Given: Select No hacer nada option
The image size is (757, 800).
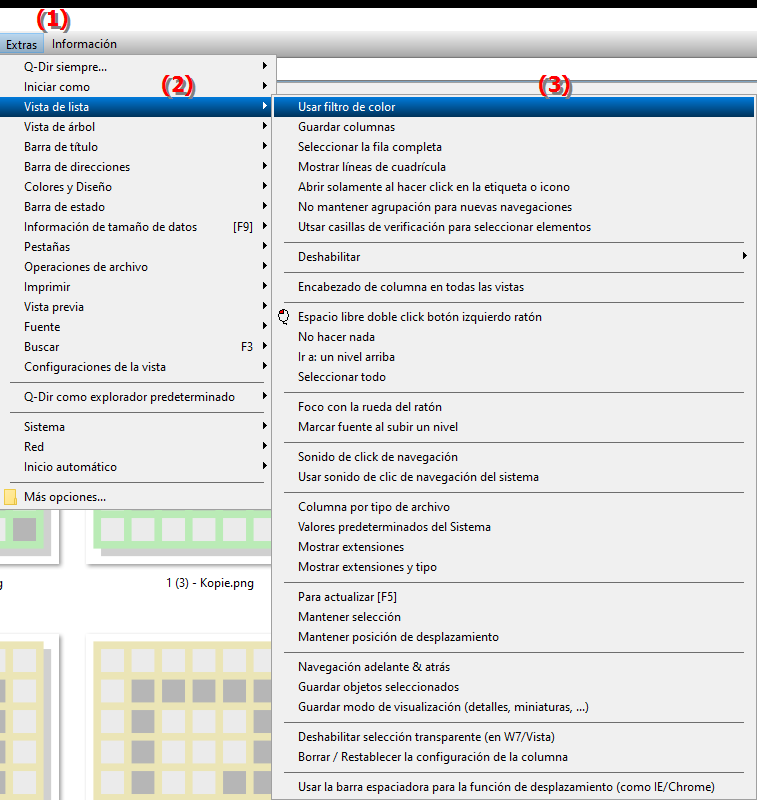Looking at the screenshot, I should click(514, 337).
